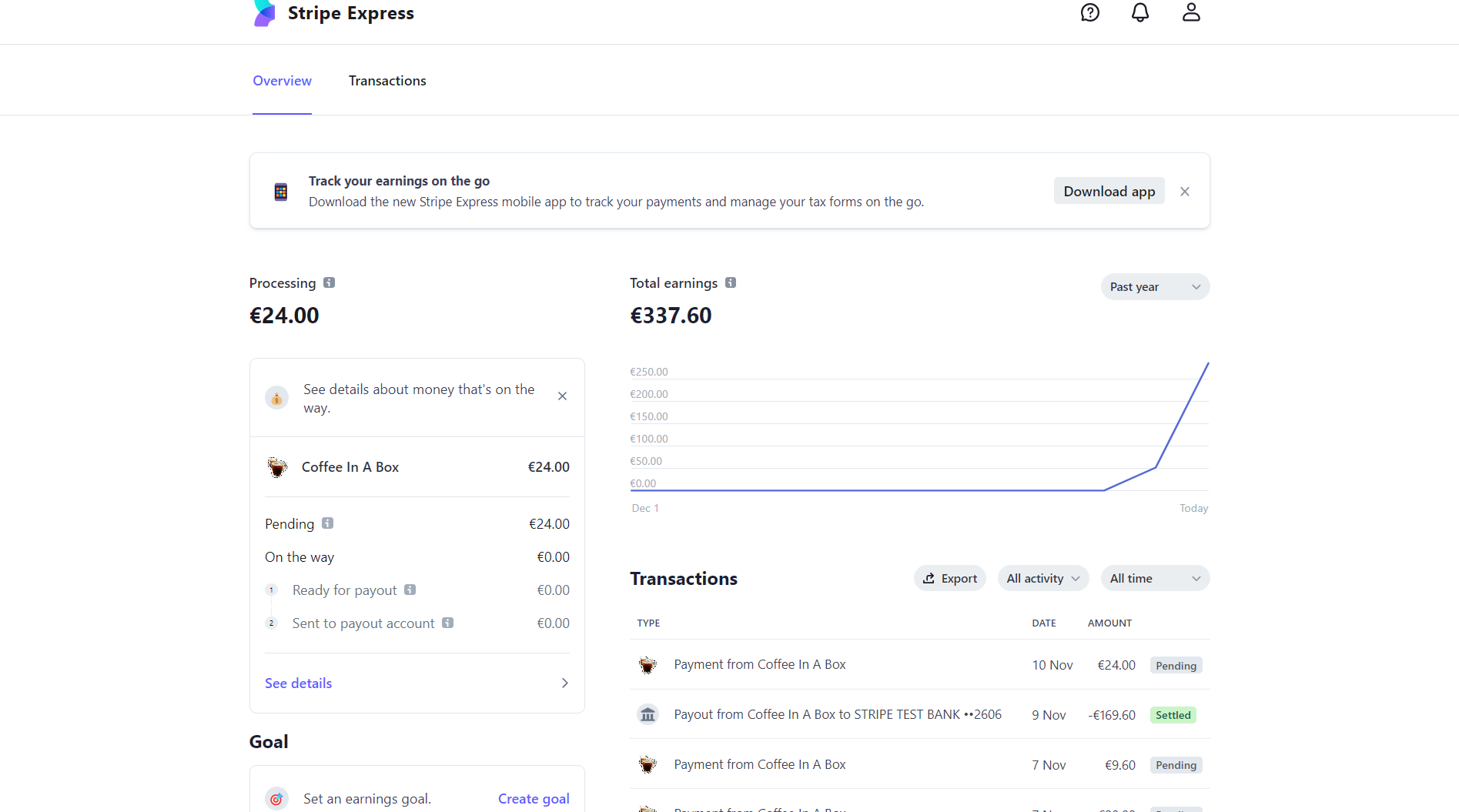Click the goal target icon
This screenshot has height=812, width=1459.
click(277, 799)
